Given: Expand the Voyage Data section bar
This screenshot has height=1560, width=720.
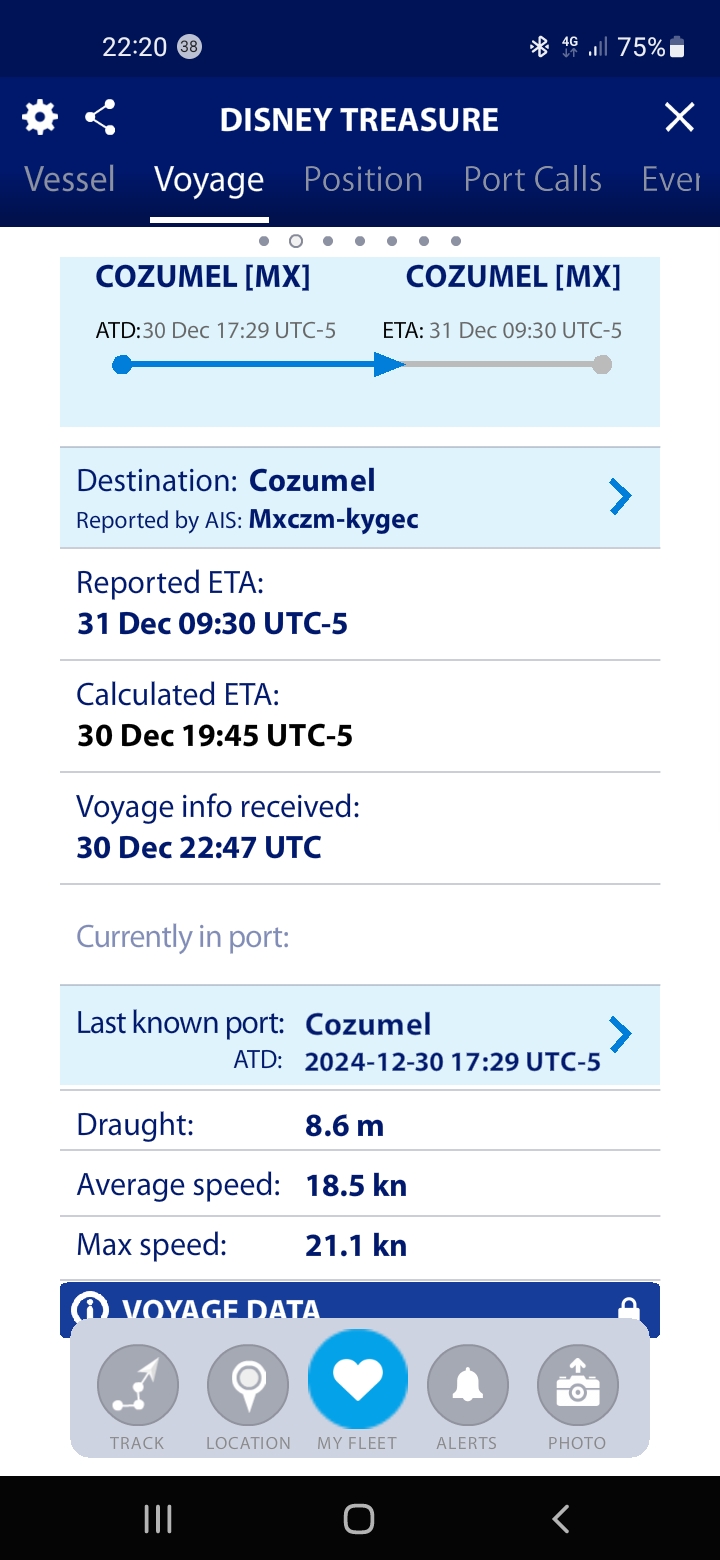Looking at the screenshot, I should tap(360, 1310).
